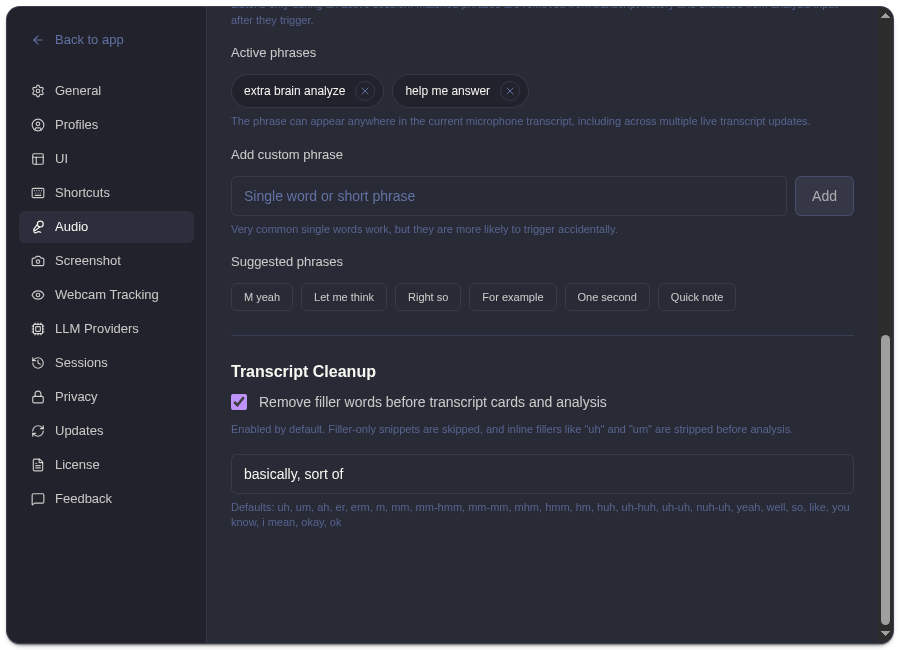Click 'Remove filler words' checkbox label

pyautogui.click(x=432, y=403)
